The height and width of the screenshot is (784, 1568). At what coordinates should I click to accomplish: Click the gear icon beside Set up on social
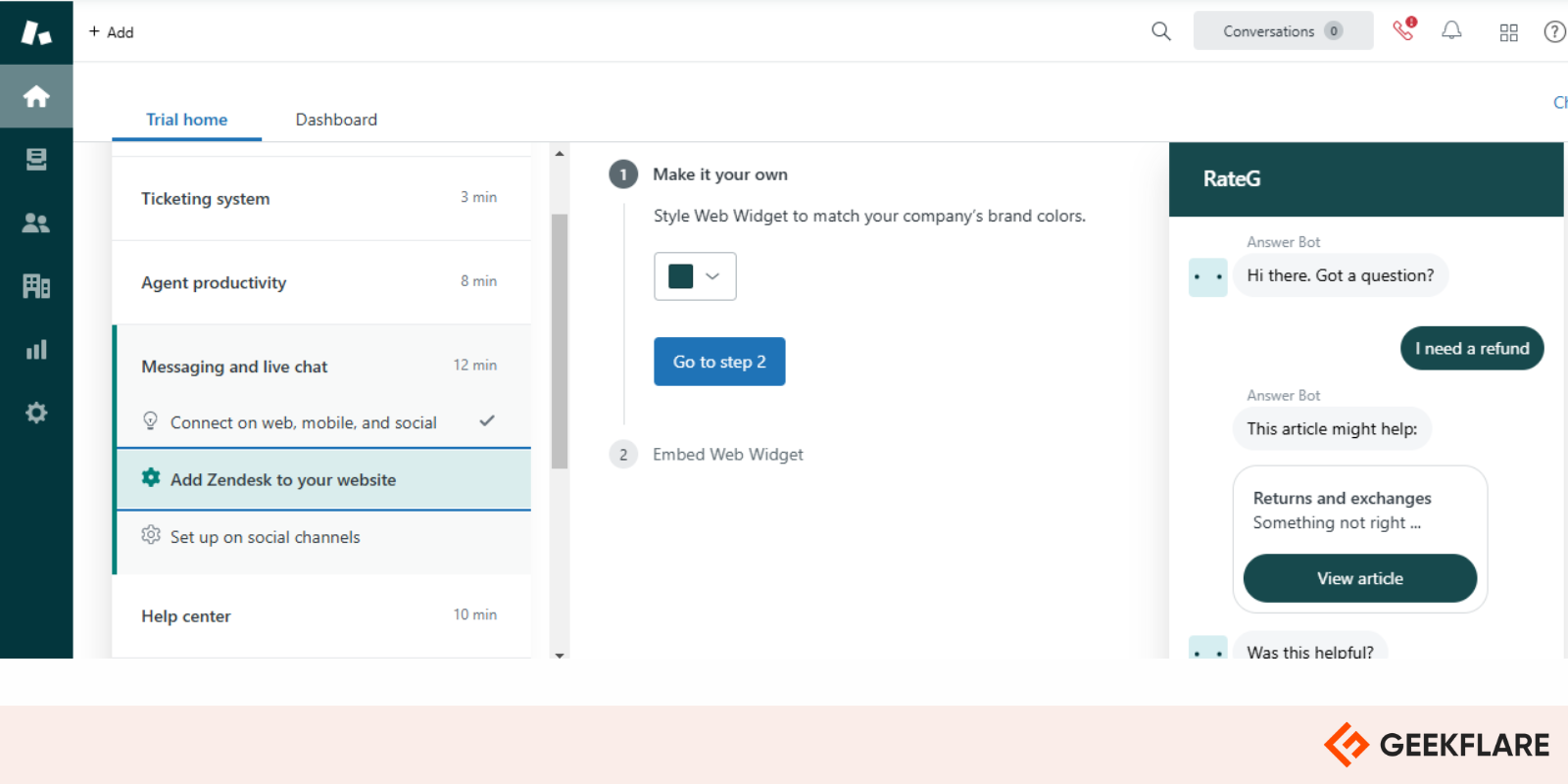(x=151, y=535)
